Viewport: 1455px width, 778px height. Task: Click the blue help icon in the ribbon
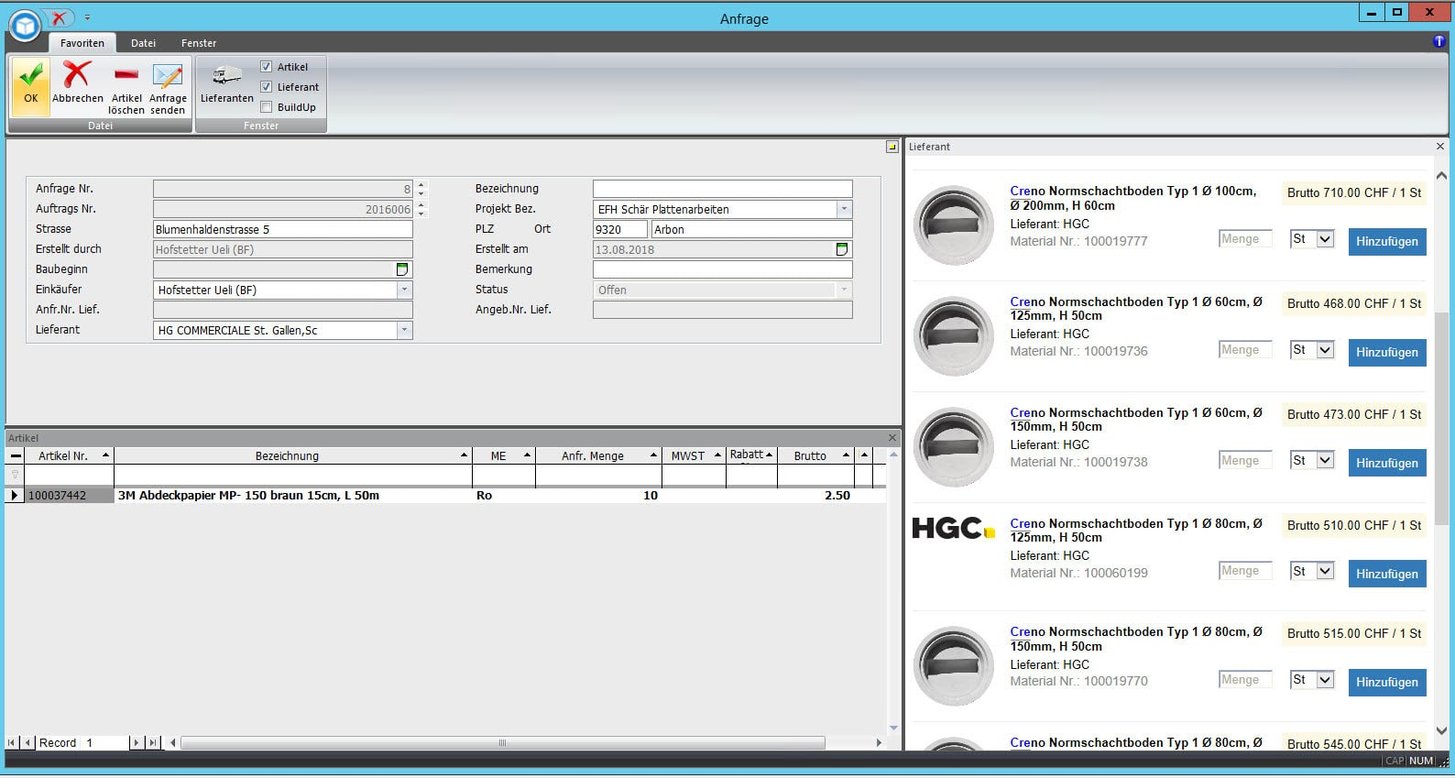click(1439, 42)
